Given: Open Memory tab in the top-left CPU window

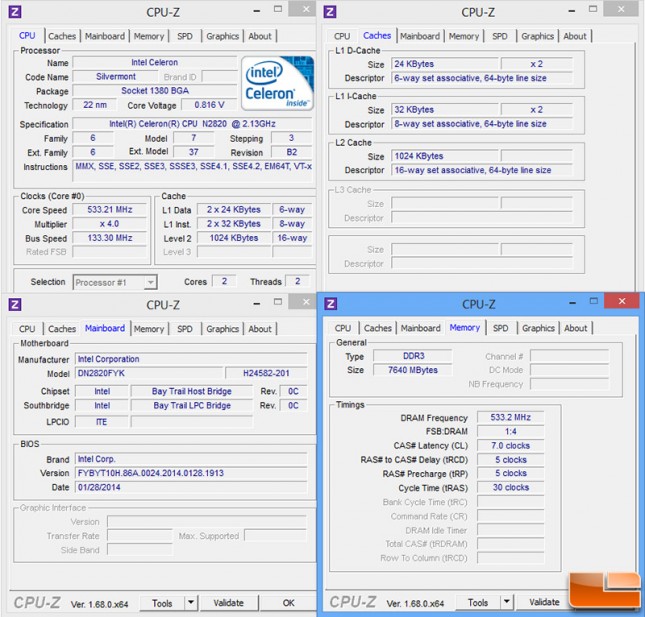Looking at the screenshot, I should coord(148,36).
